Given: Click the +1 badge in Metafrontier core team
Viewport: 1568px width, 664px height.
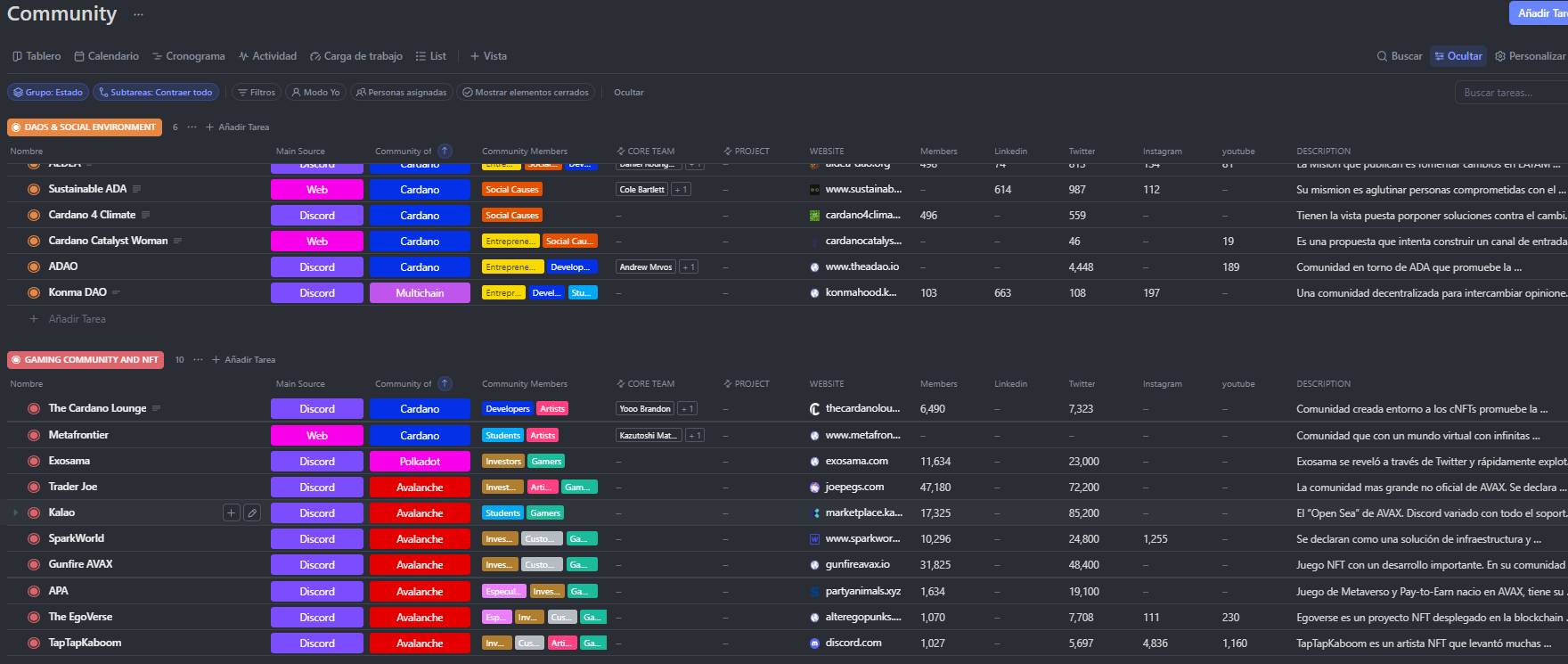Looking at the screenshot, I should coord(695,435).
